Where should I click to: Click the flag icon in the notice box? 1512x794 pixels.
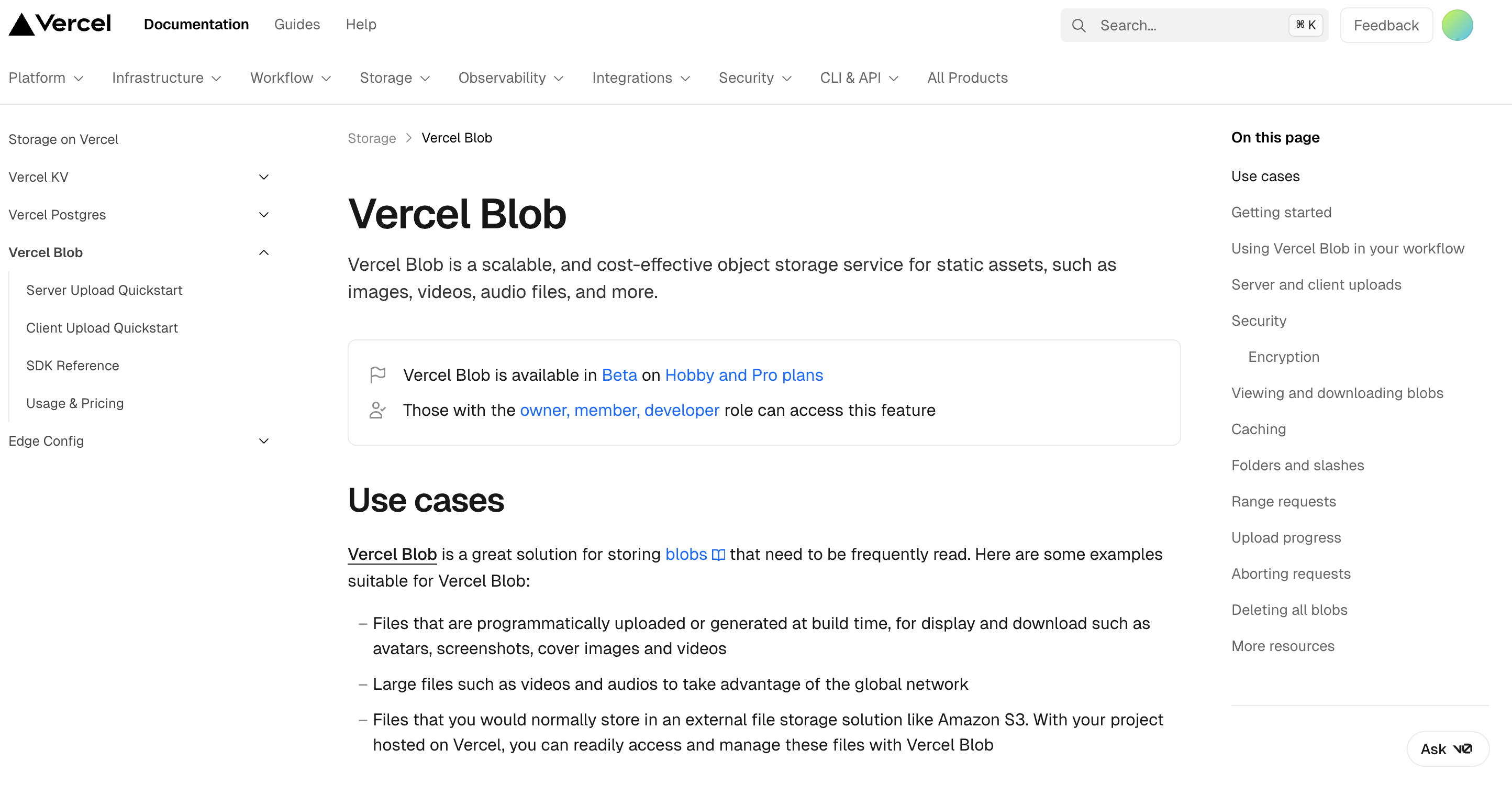377,374
